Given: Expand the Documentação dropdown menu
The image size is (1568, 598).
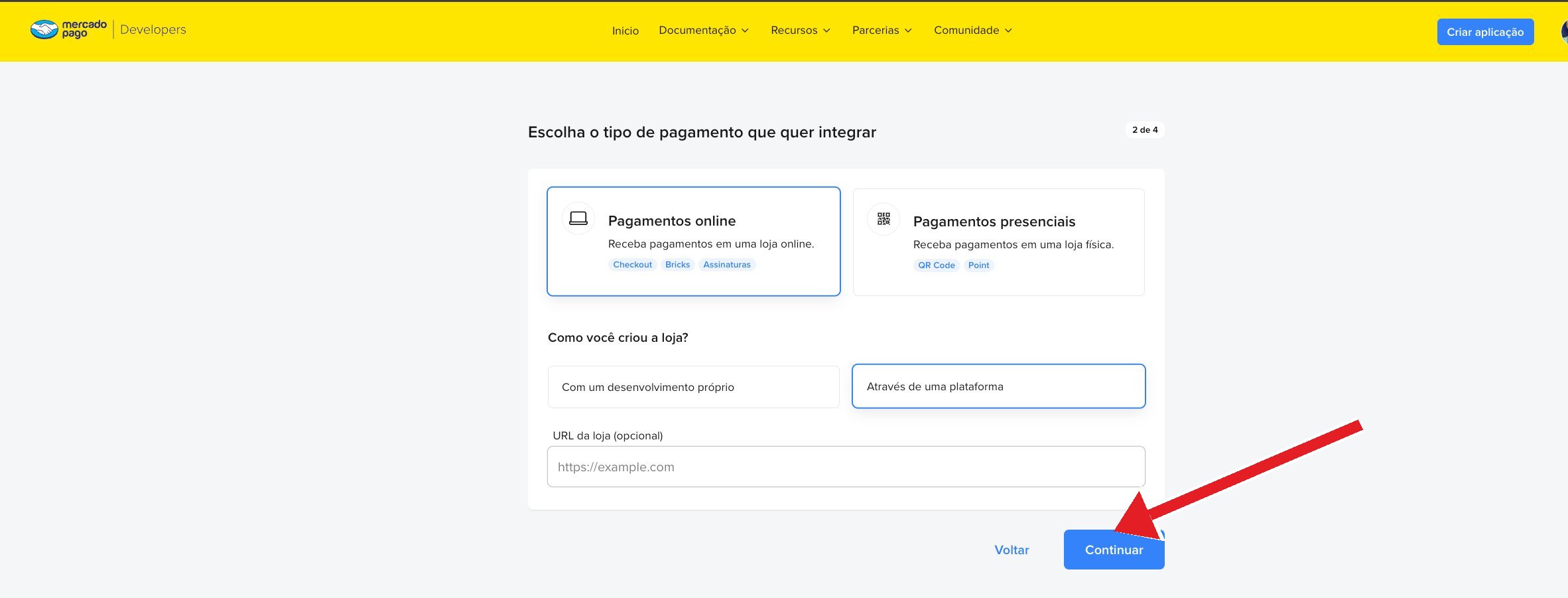Looking at the screenshot, I should point(704,31).
